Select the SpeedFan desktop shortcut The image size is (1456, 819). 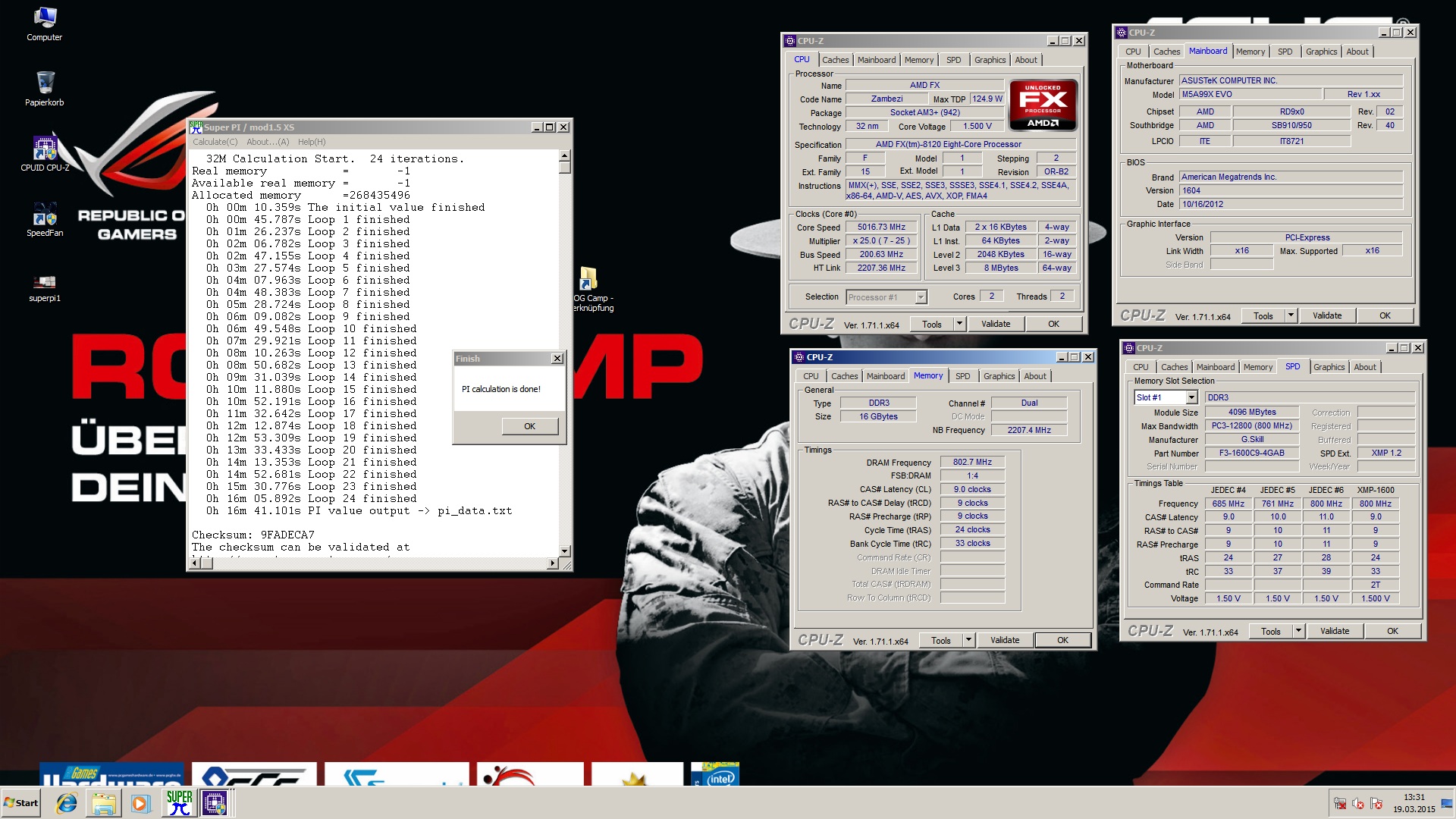tap(45, 219)
